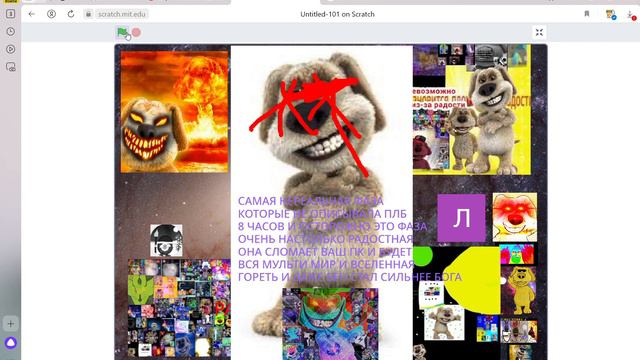640x360 pixels.
Task: Click the large yellow semicircle shape
Action: 473,280
